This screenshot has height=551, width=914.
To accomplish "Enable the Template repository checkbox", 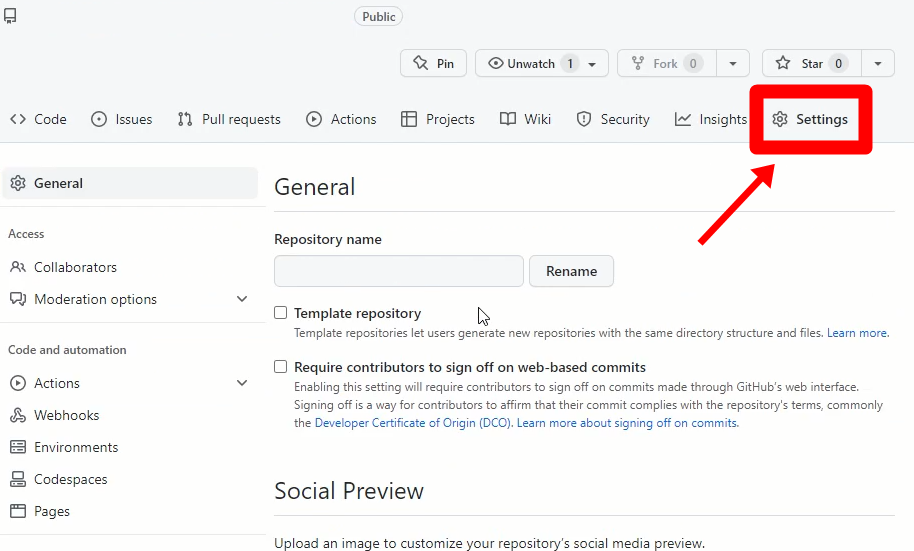I will click(x=280, y=313).
